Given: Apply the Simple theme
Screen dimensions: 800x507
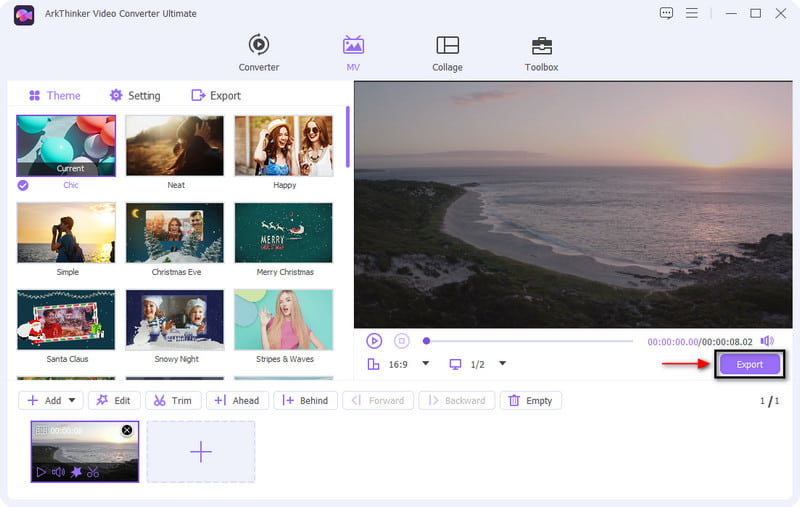Looking at the screenshot, I should [x=66, y=233].
